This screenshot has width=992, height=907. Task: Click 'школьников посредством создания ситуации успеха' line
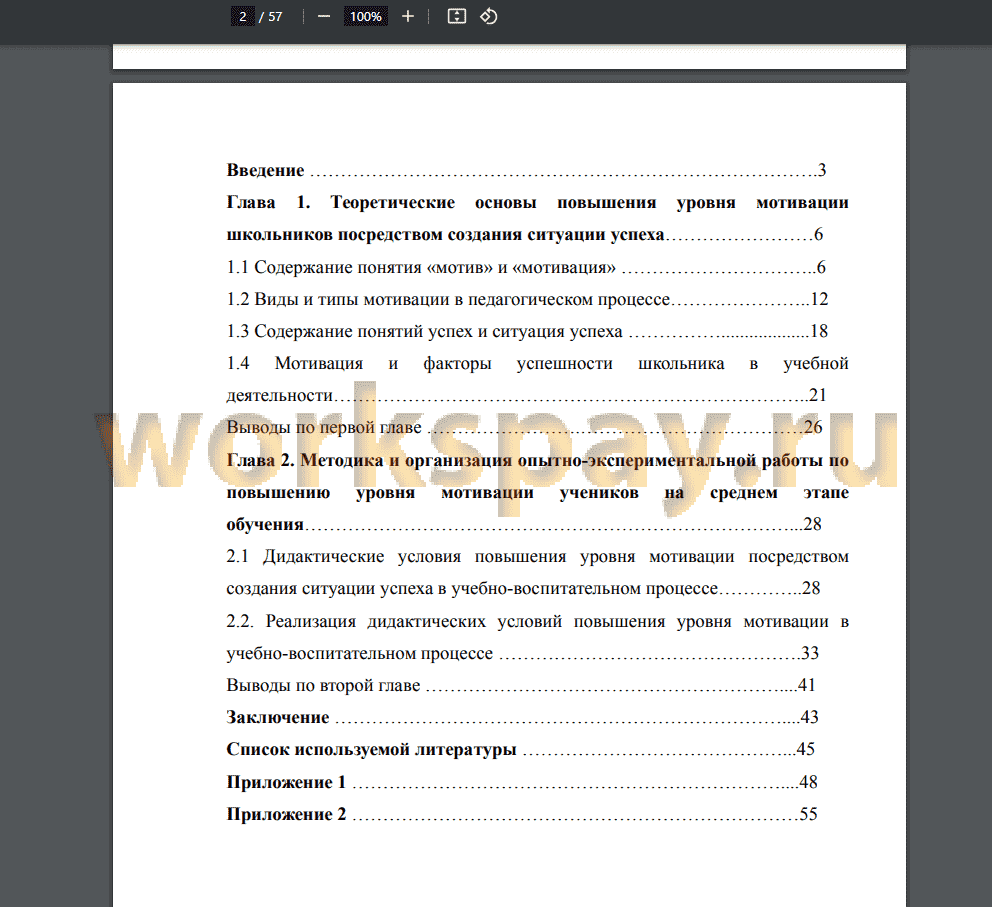click(x=525, y=235)
